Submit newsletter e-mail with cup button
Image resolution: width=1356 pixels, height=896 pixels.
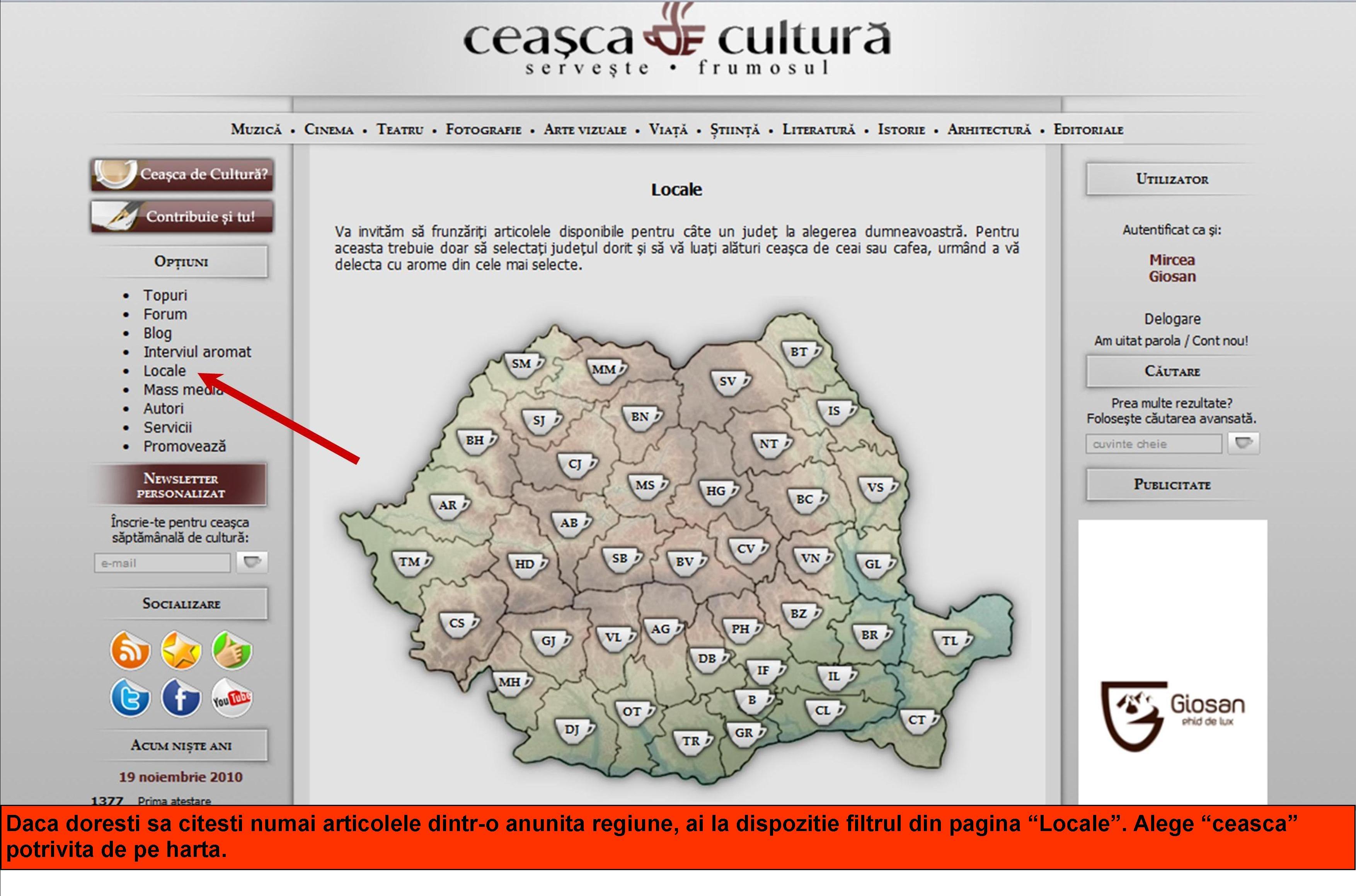[x=252, y=562]
